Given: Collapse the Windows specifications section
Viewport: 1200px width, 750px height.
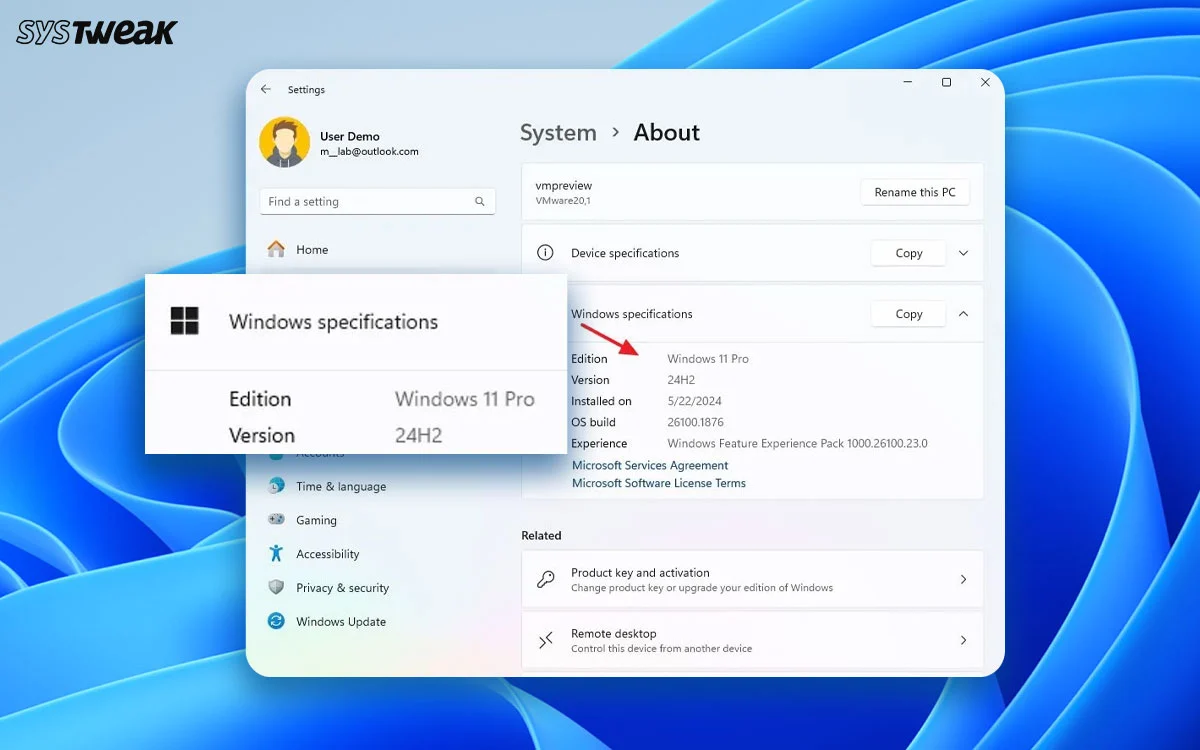Looking at the screenshot, I should point(963,314).
